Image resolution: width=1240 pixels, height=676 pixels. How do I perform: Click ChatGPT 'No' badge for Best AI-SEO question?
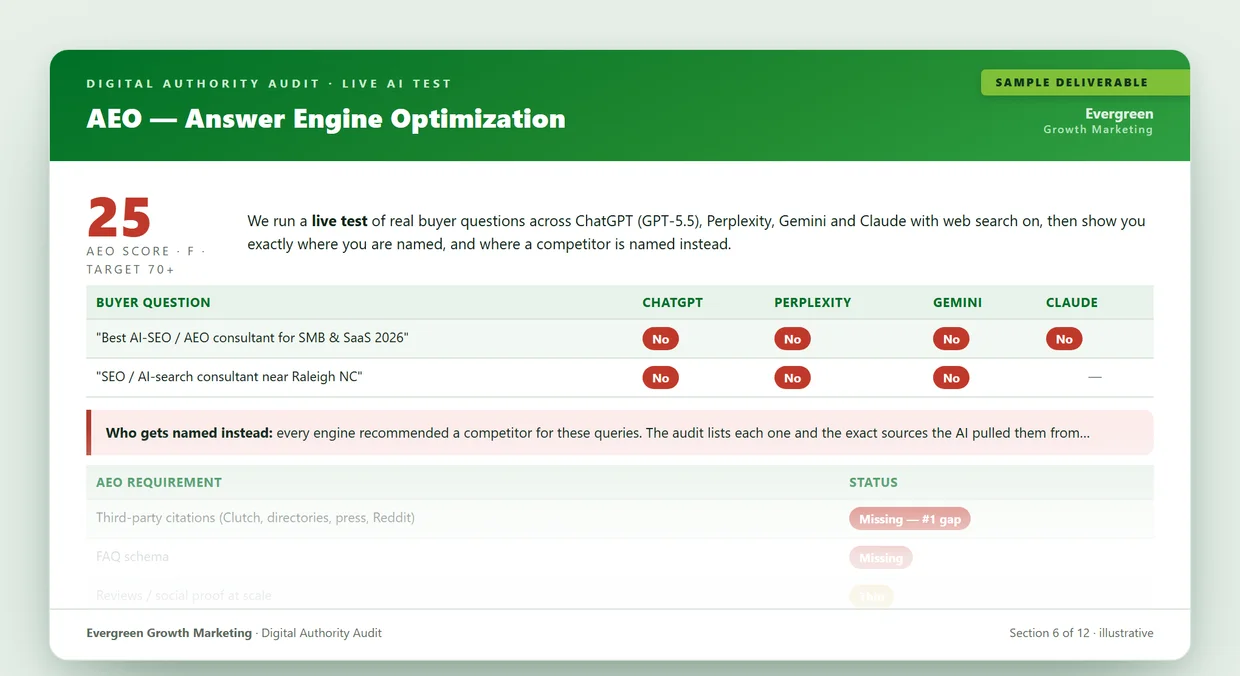tap(660, 339)
